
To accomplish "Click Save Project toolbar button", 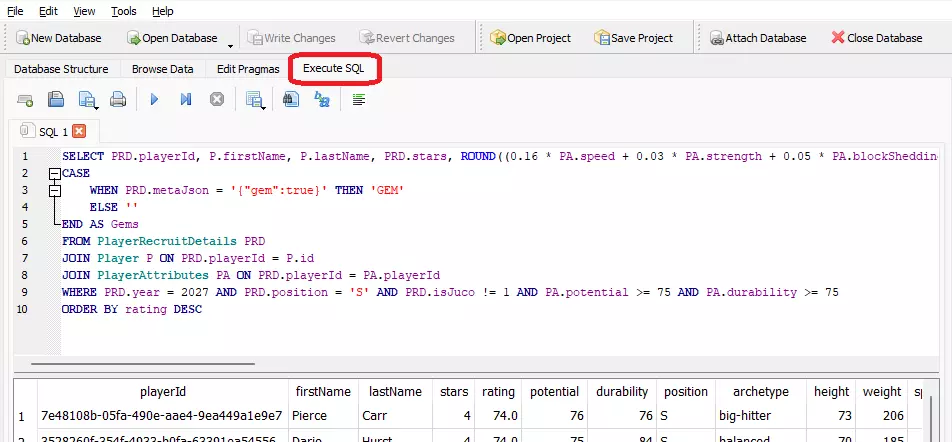I will coord(633,38).
